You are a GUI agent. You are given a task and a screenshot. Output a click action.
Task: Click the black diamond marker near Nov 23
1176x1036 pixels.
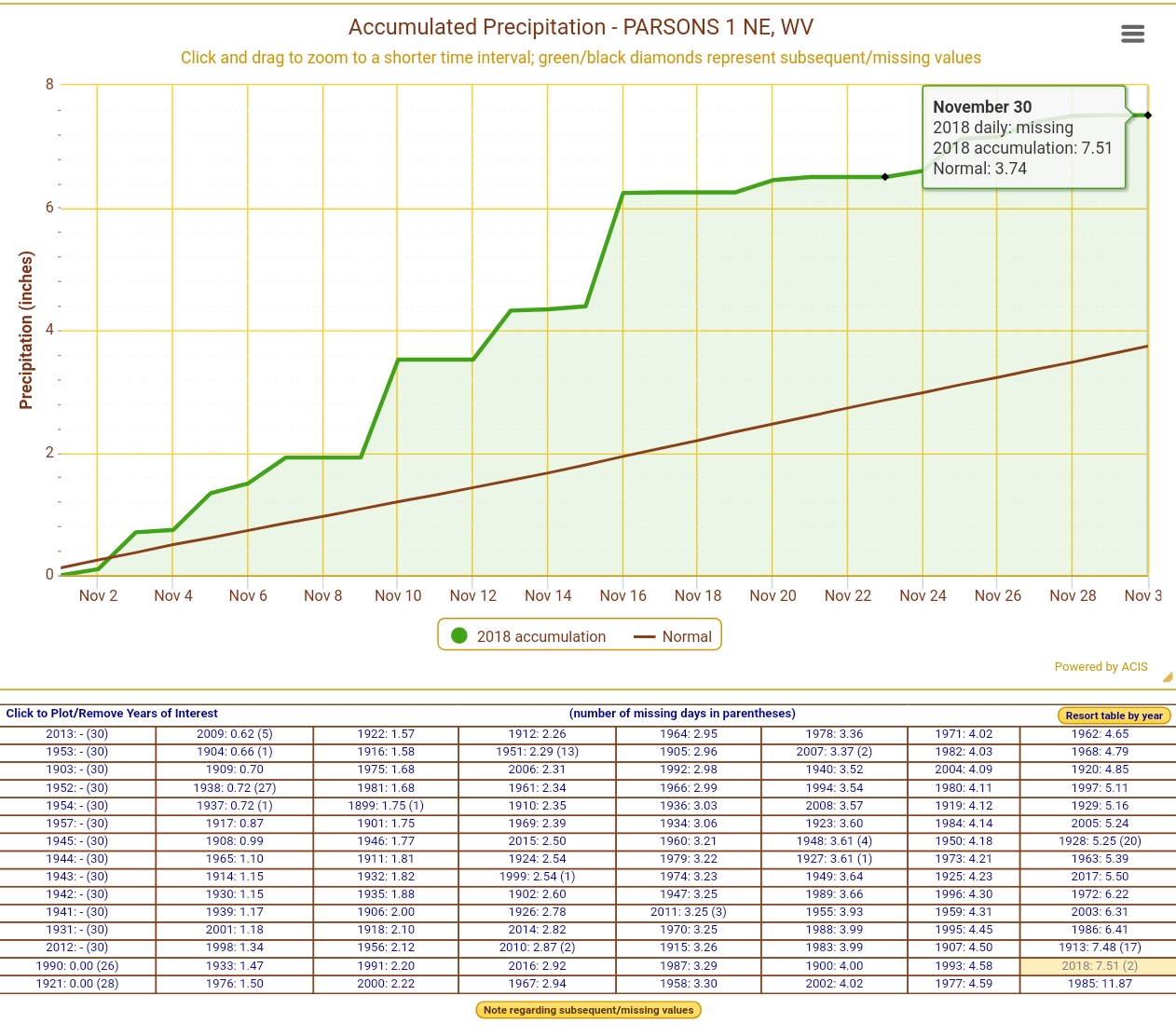(885, 177)
